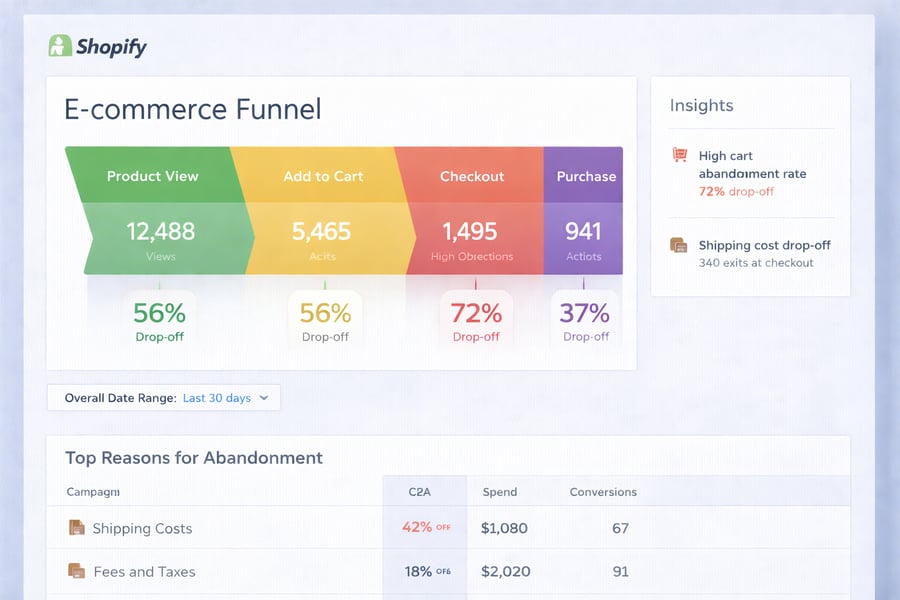The height and width of the screenshot is (600, 900).
Task: Click the 72% drop-off badge under Checkout
Action: pyautogui.click(x=475, y=320)
